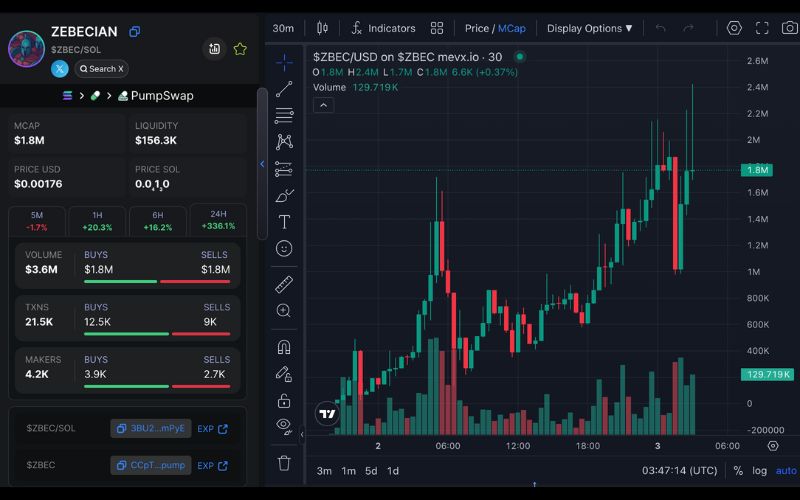Click the 129.719K volume axis label
Viewport: 800px width, 500px height.
pyautogui.click(x=767, y=374)
